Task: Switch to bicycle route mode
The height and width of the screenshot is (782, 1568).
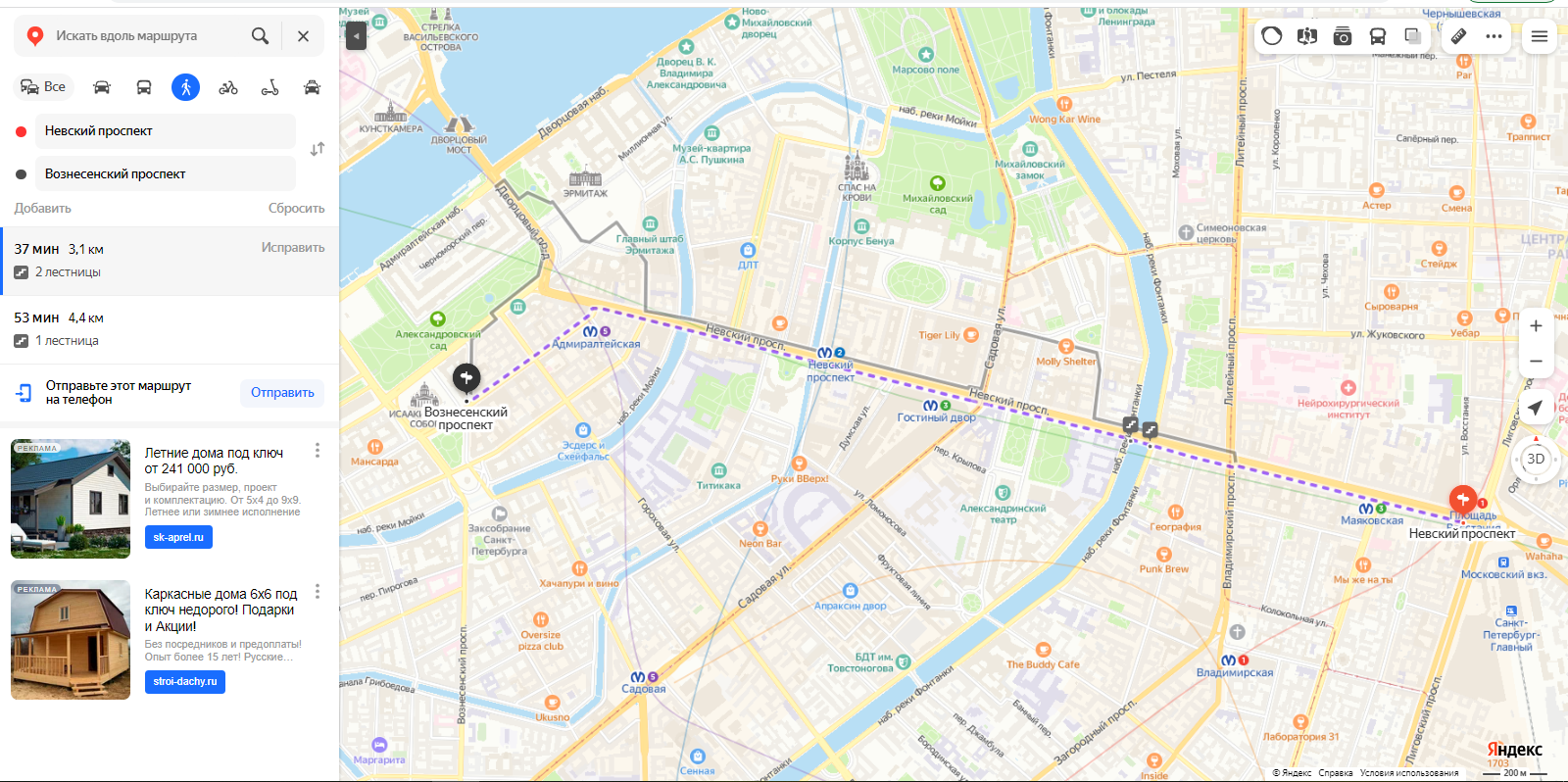Action: (x=228, y=87)
